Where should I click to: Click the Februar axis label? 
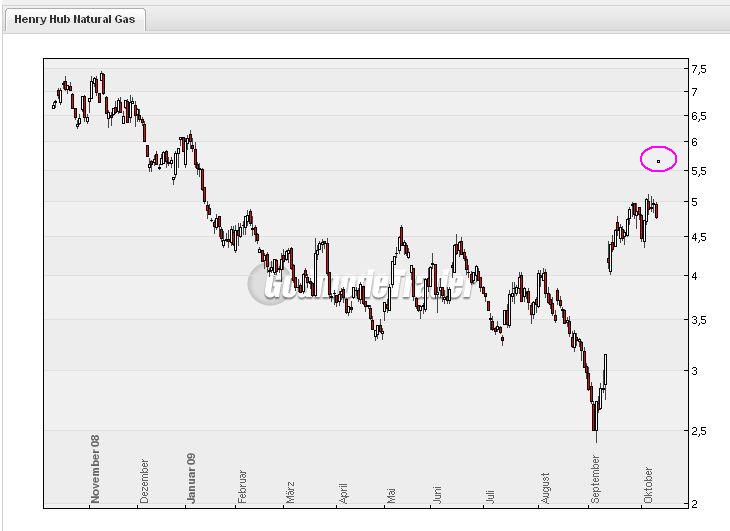pos(242,487)
